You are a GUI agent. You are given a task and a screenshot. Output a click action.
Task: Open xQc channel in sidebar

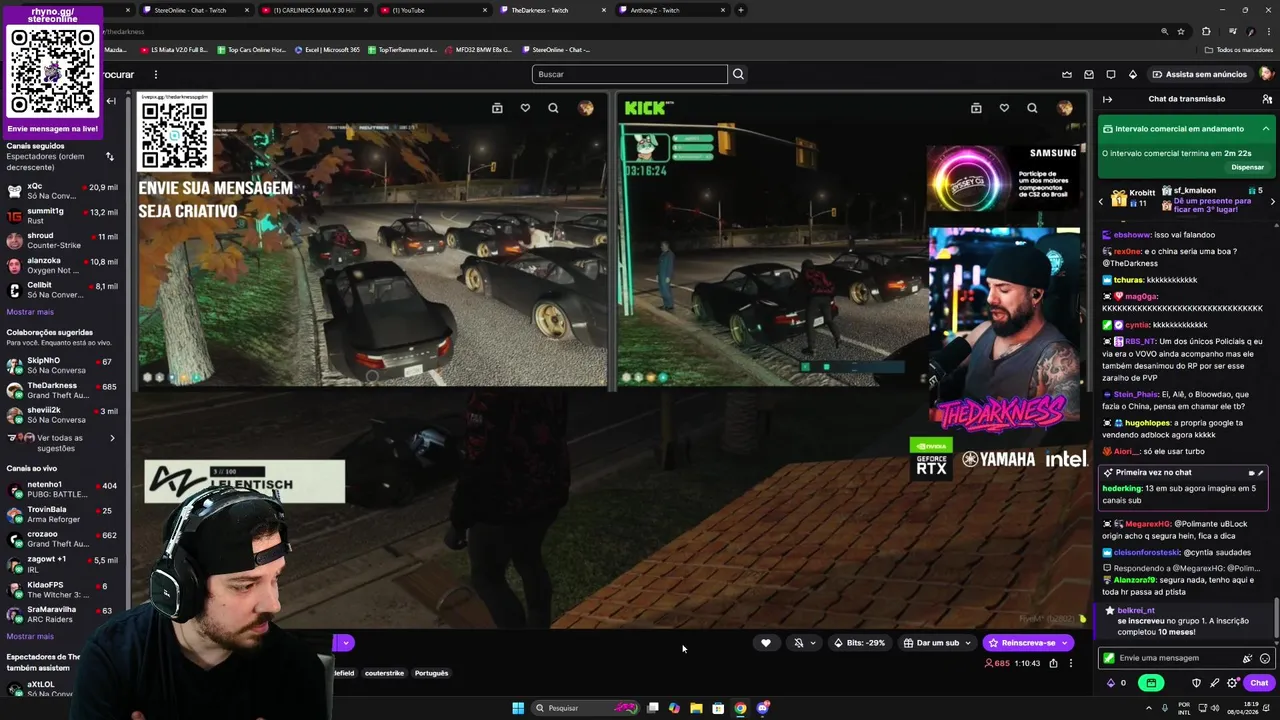62,191
